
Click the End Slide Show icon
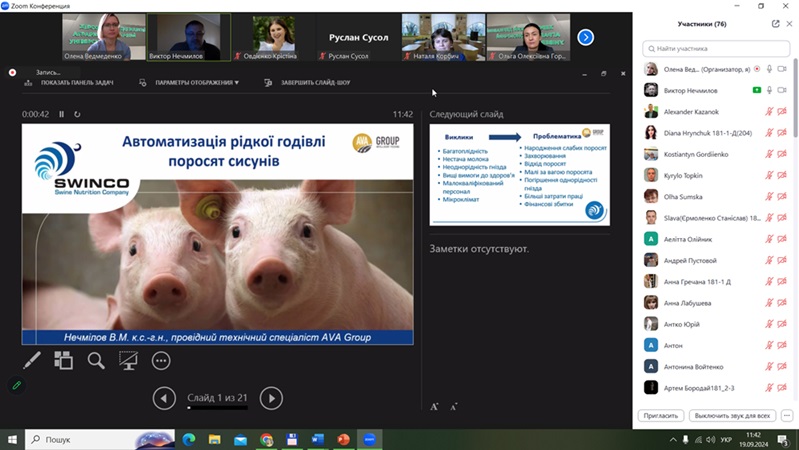[x=268, y=83]
